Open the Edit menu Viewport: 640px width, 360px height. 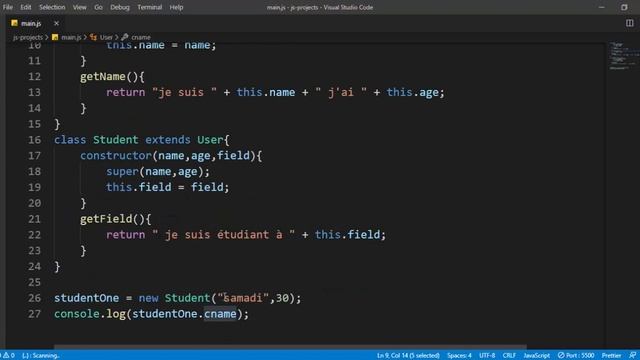coord(25,7)
